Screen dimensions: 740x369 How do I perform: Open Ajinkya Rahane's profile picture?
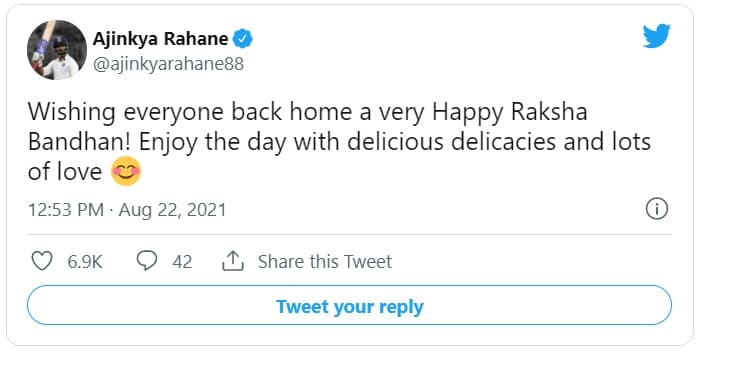point(57,50)
